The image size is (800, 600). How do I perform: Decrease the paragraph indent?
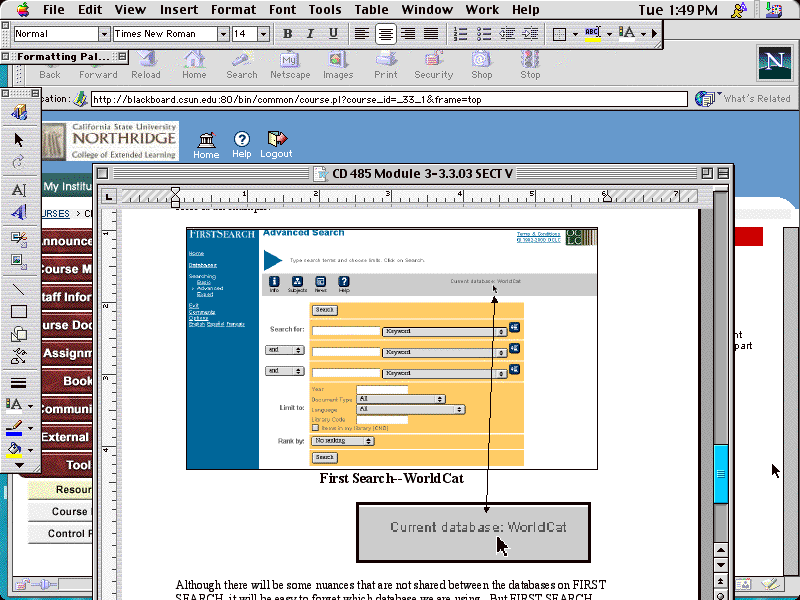(x=507, y=34)
